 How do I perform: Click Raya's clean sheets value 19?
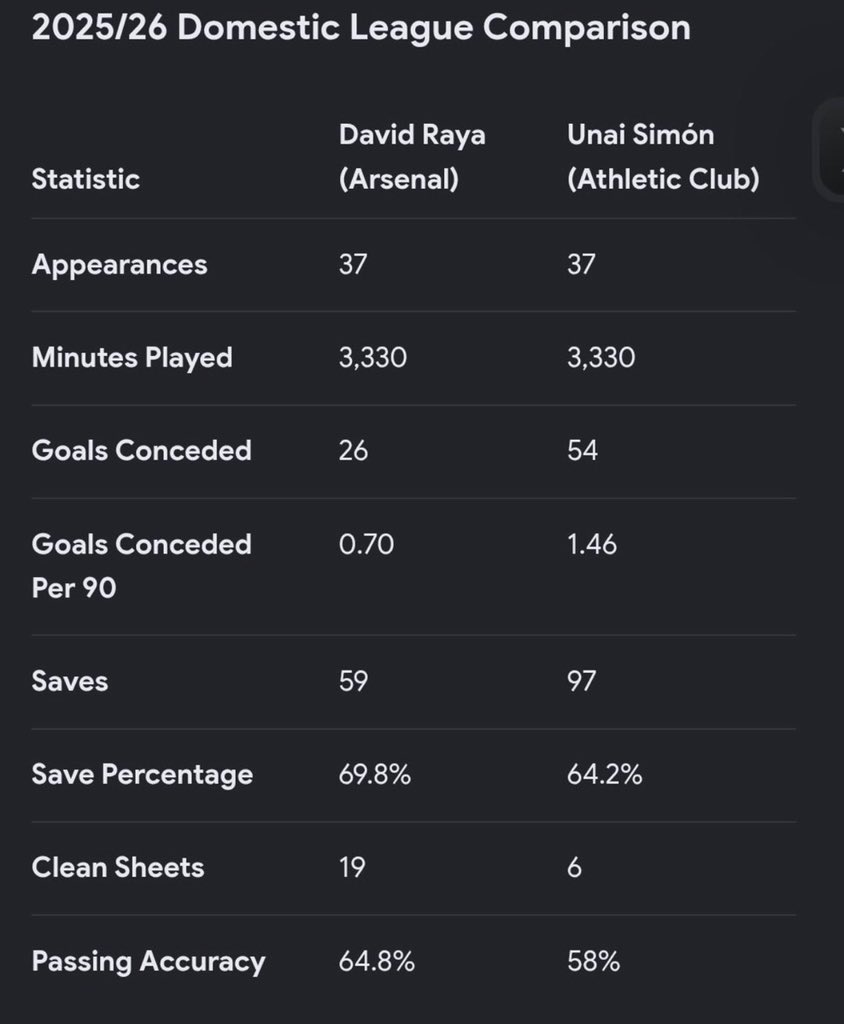(x=352, y=868)
